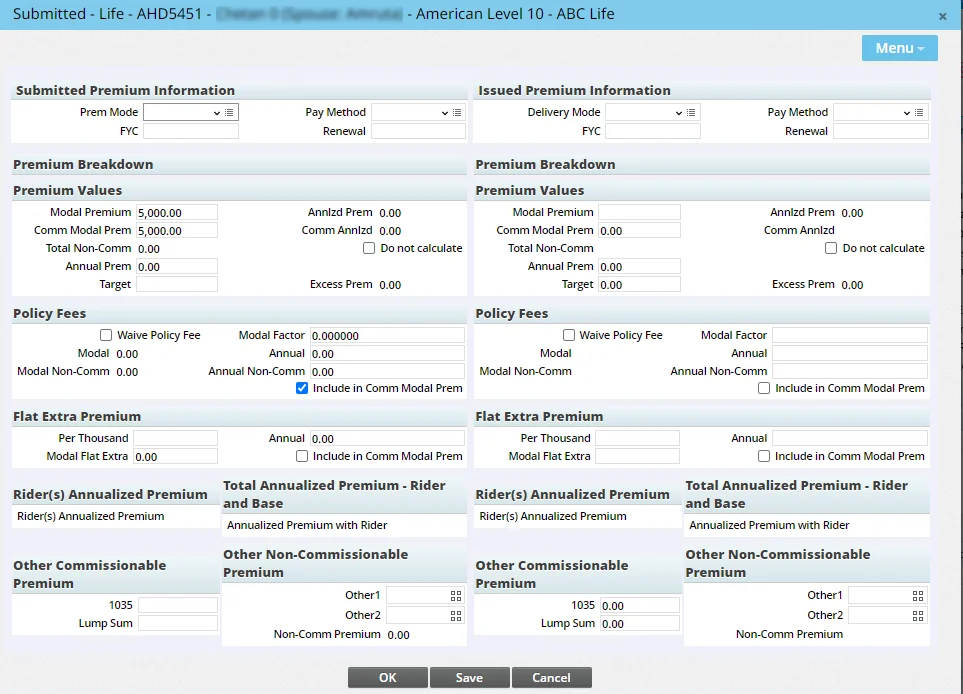This screenshot has width=963, height=694.
Task: Click the Cancel button
Action: click(x=551, y=677)
